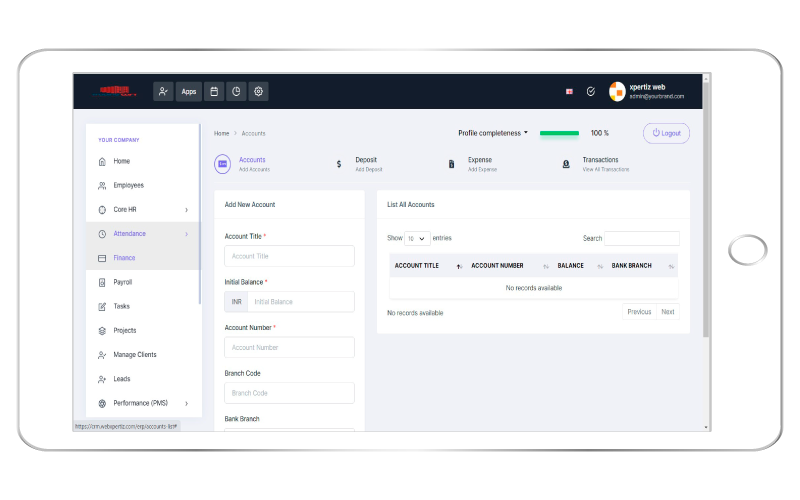Sort by Account Title column
This screenshot has width=800, height=500.
(x=428, y=266)
